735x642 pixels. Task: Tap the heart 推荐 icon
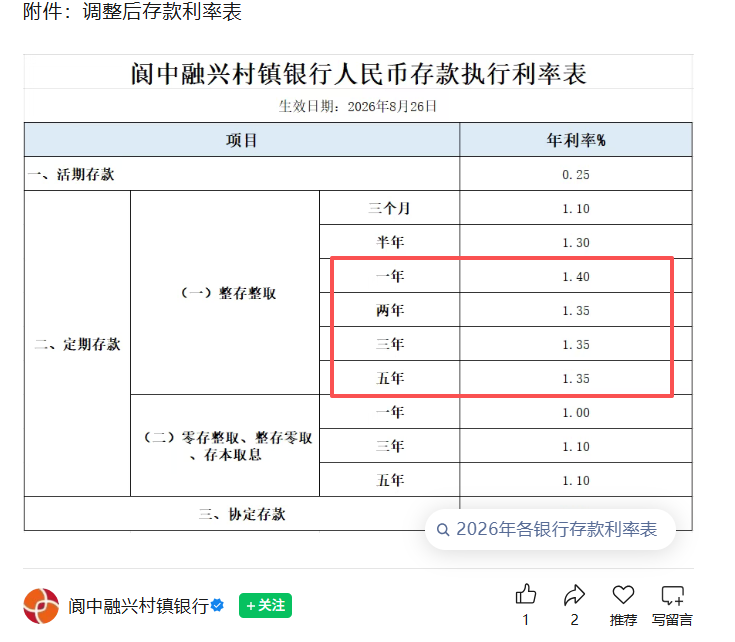(x=623, y=595)
